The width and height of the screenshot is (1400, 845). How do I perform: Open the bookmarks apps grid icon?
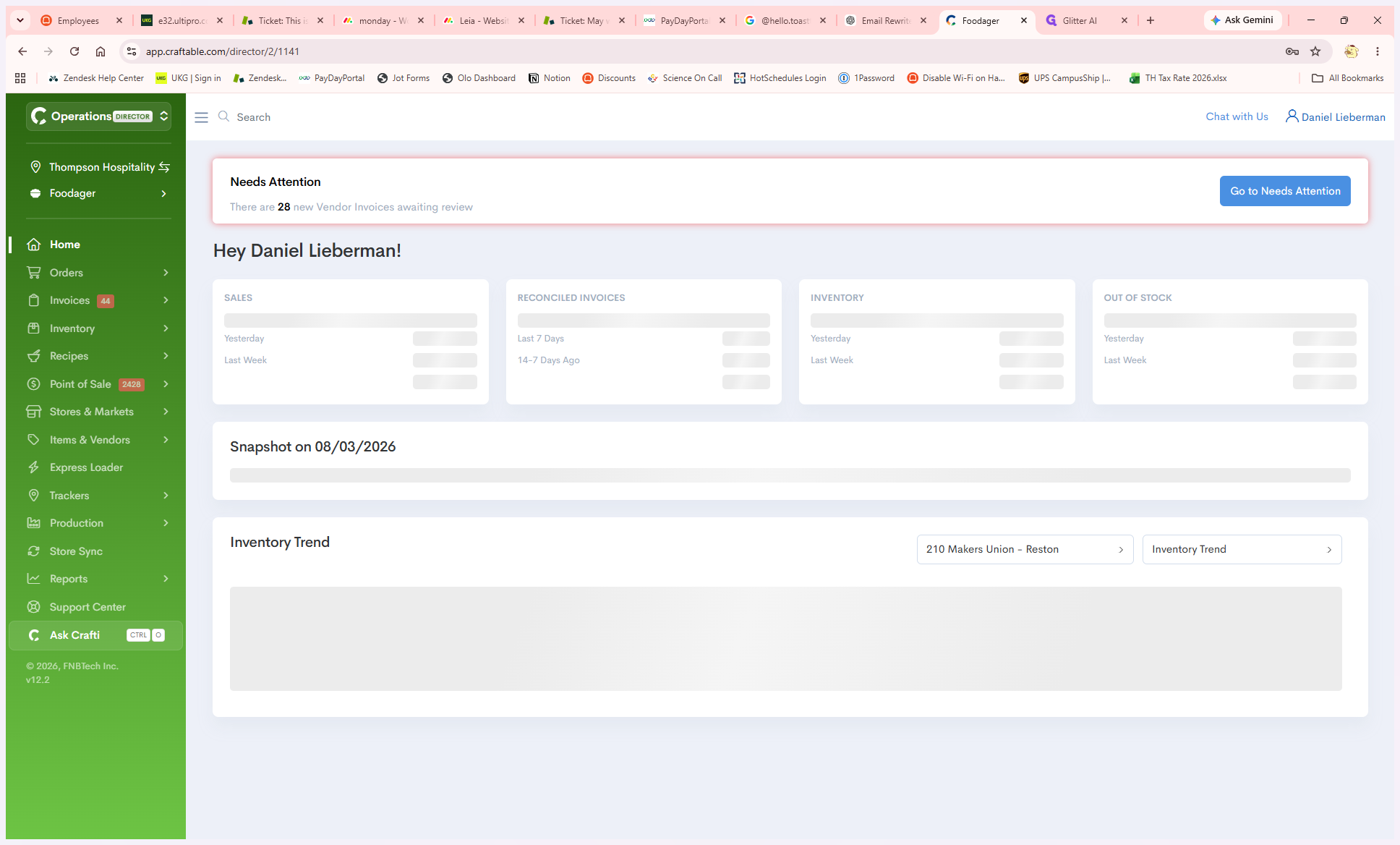click(20, 78)
